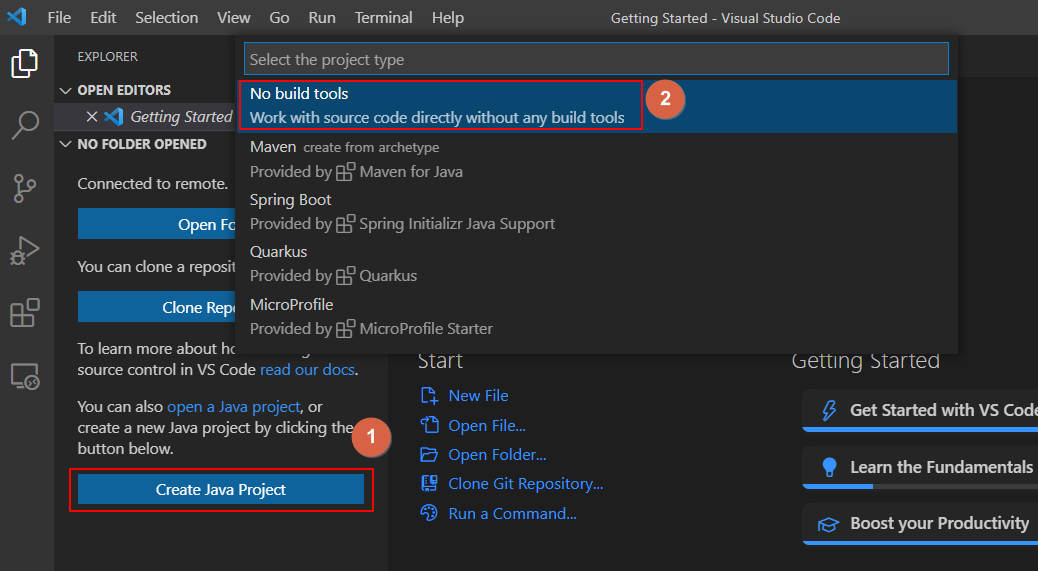Click the Run a Command palette icon

[x=429, y=513]
